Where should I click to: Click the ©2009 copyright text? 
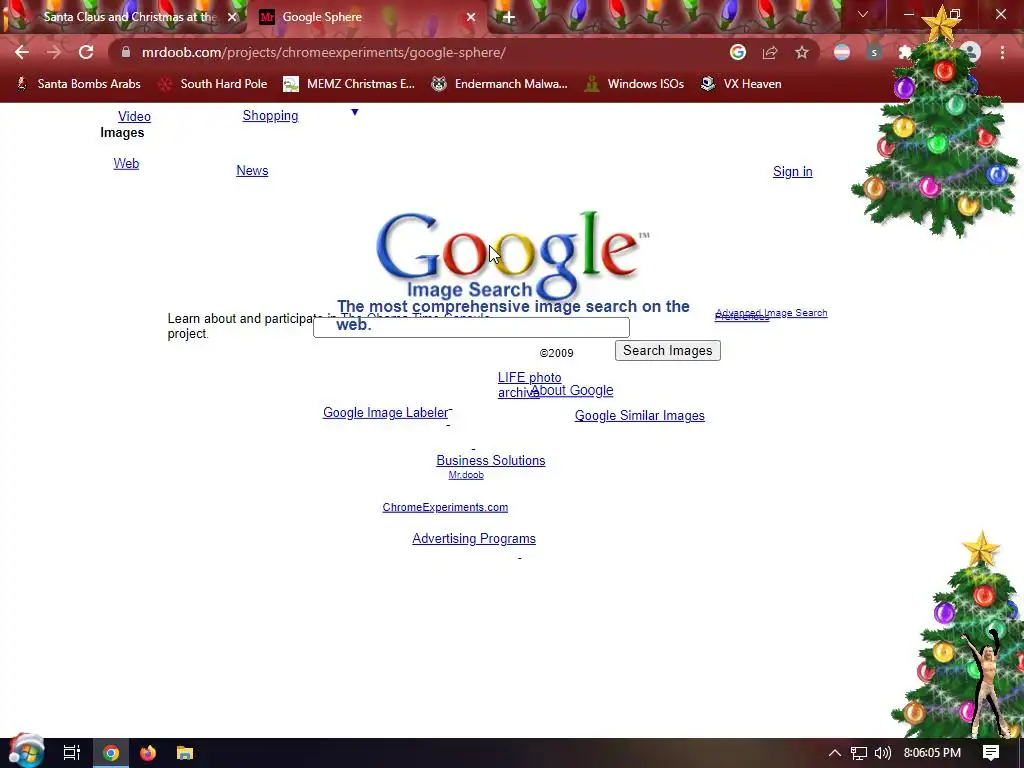point(556,353)
